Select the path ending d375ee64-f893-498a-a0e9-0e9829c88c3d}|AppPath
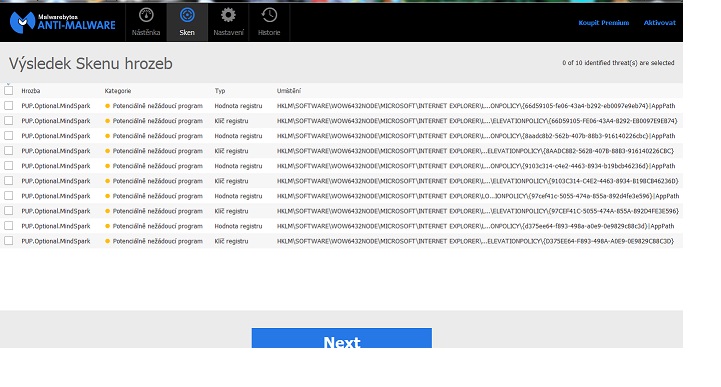 tap(475, 226)
